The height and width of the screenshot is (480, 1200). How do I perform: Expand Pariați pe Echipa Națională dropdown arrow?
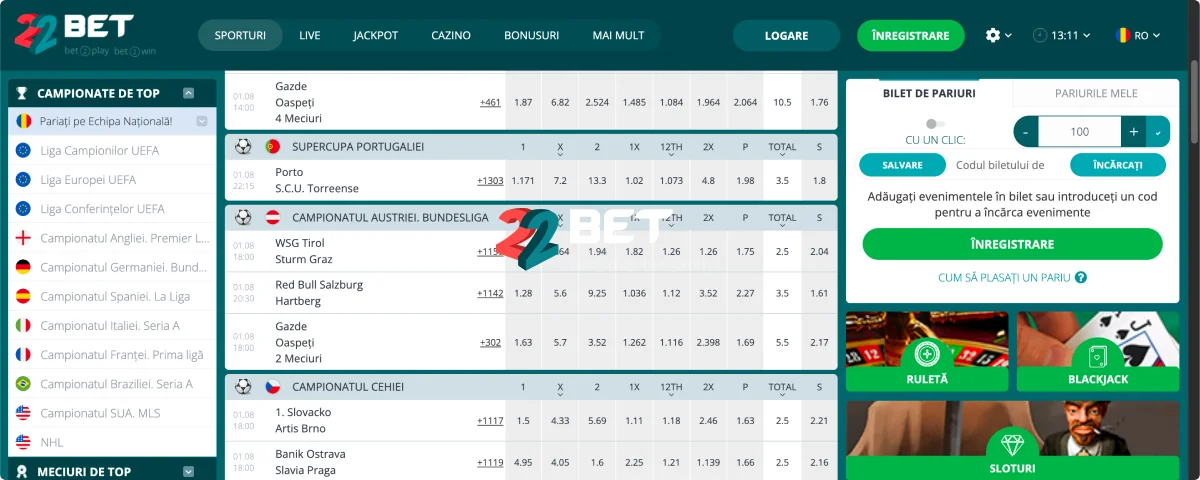202,121
